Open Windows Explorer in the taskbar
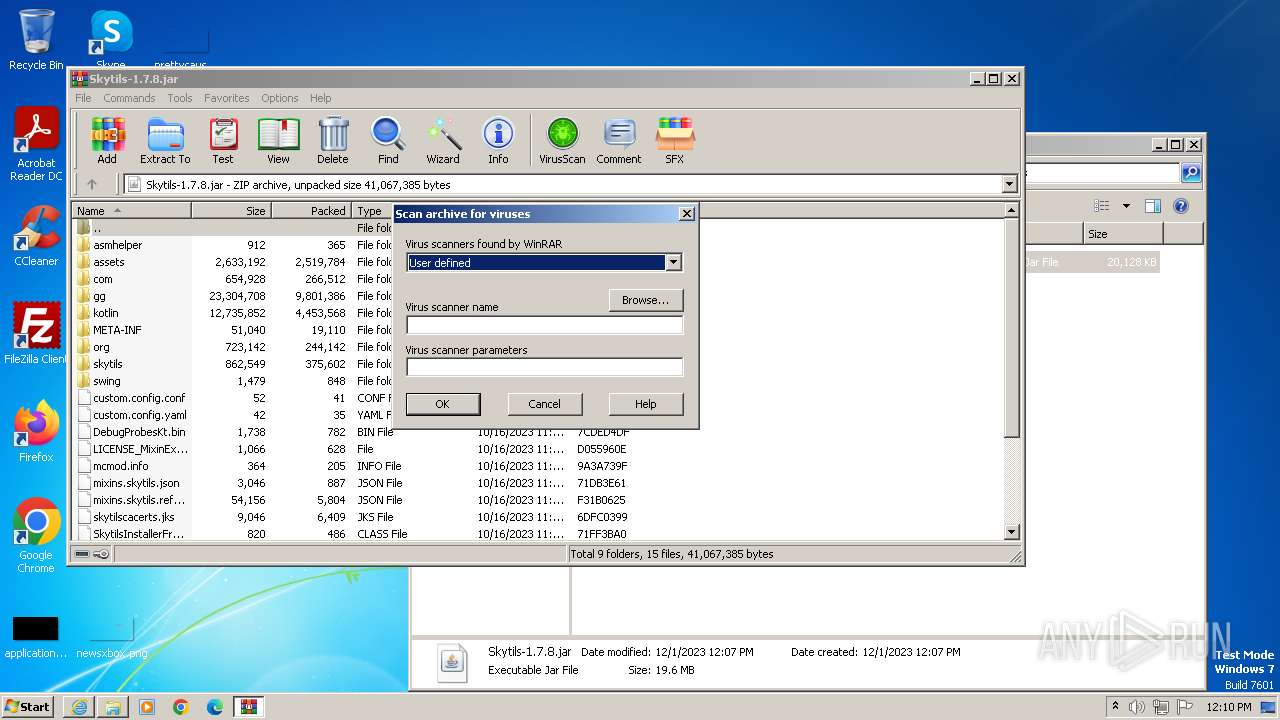Screen dimensions: 1280x720 point(113,707)
